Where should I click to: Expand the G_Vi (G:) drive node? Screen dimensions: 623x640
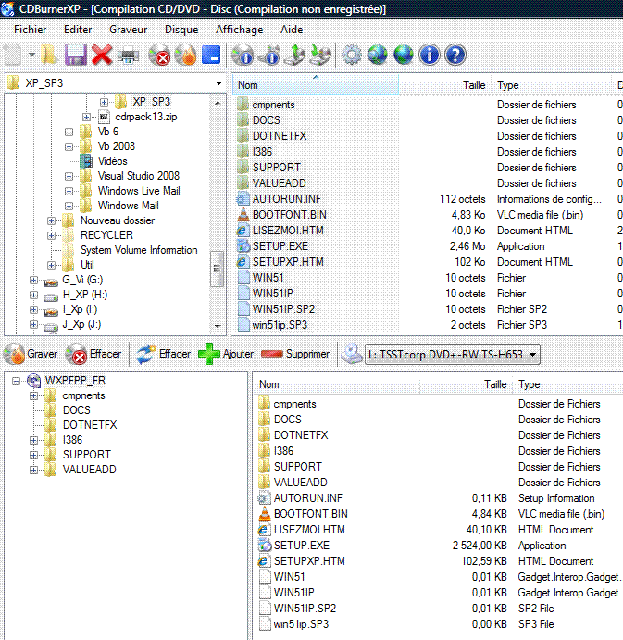pyautogui.click(x=34, y=280)
